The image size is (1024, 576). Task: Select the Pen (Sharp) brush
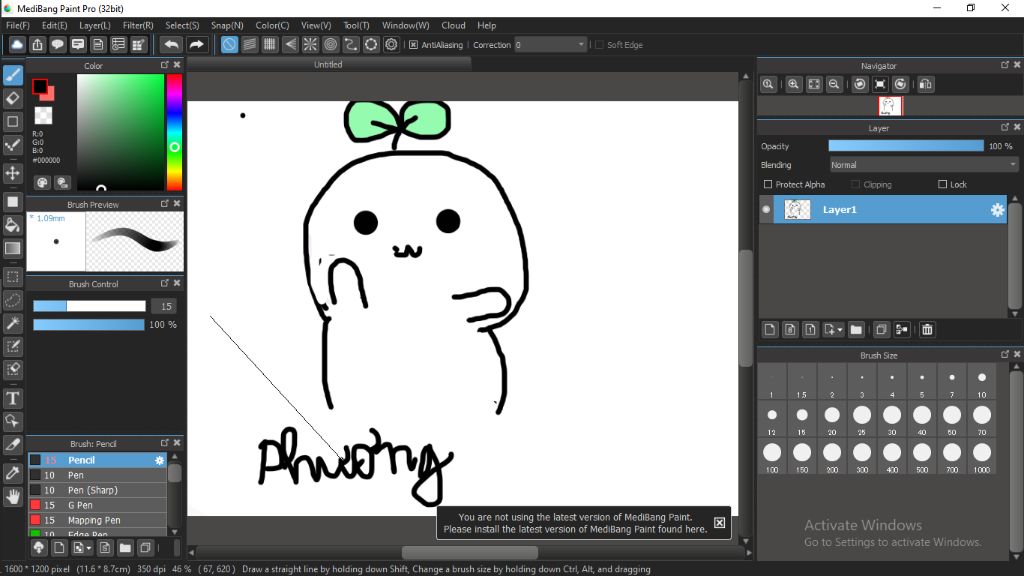(97, 490)
